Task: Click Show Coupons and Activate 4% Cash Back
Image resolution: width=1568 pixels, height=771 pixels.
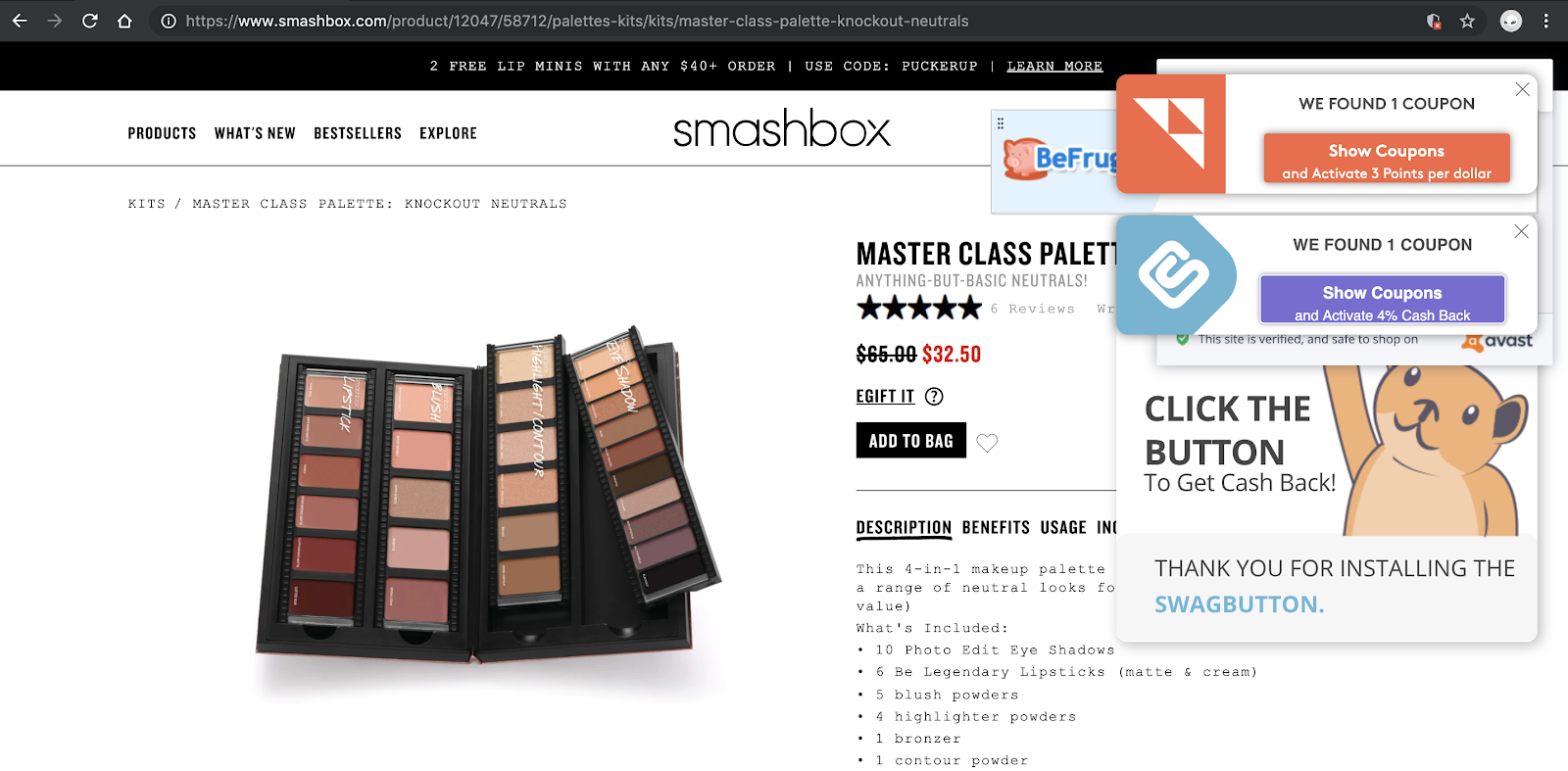Action: pos(1382,299)
